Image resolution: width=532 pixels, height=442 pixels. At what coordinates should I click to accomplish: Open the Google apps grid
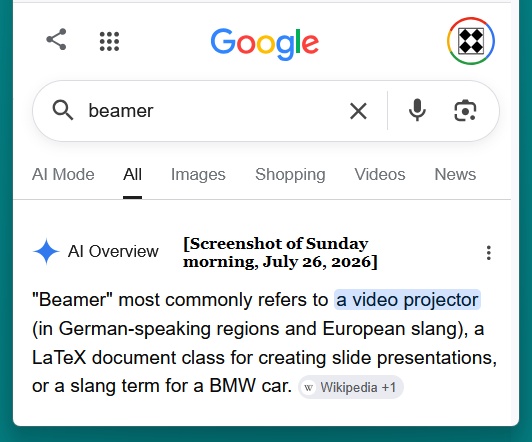click(109, 41)
